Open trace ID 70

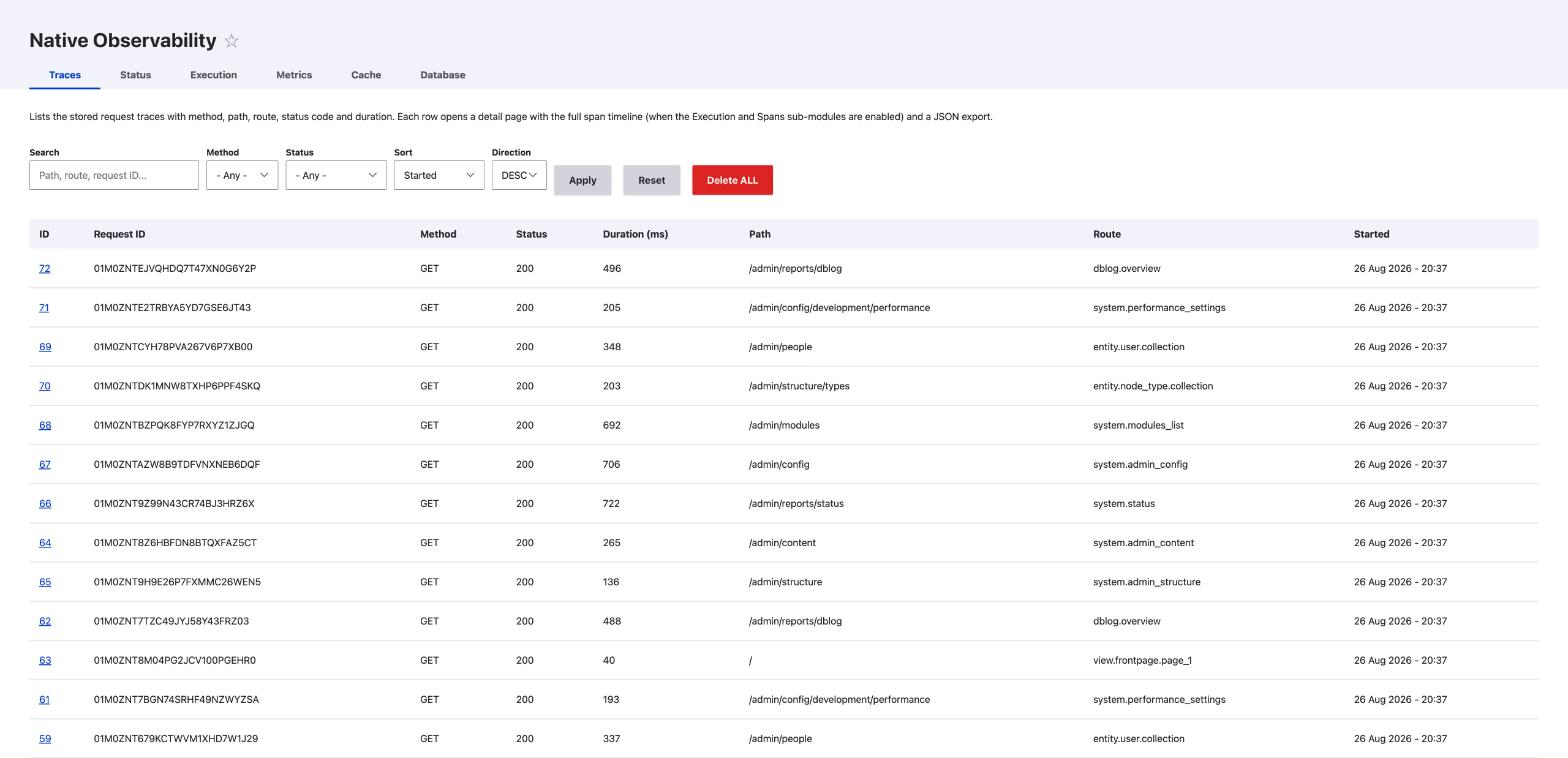pos(45,386)
